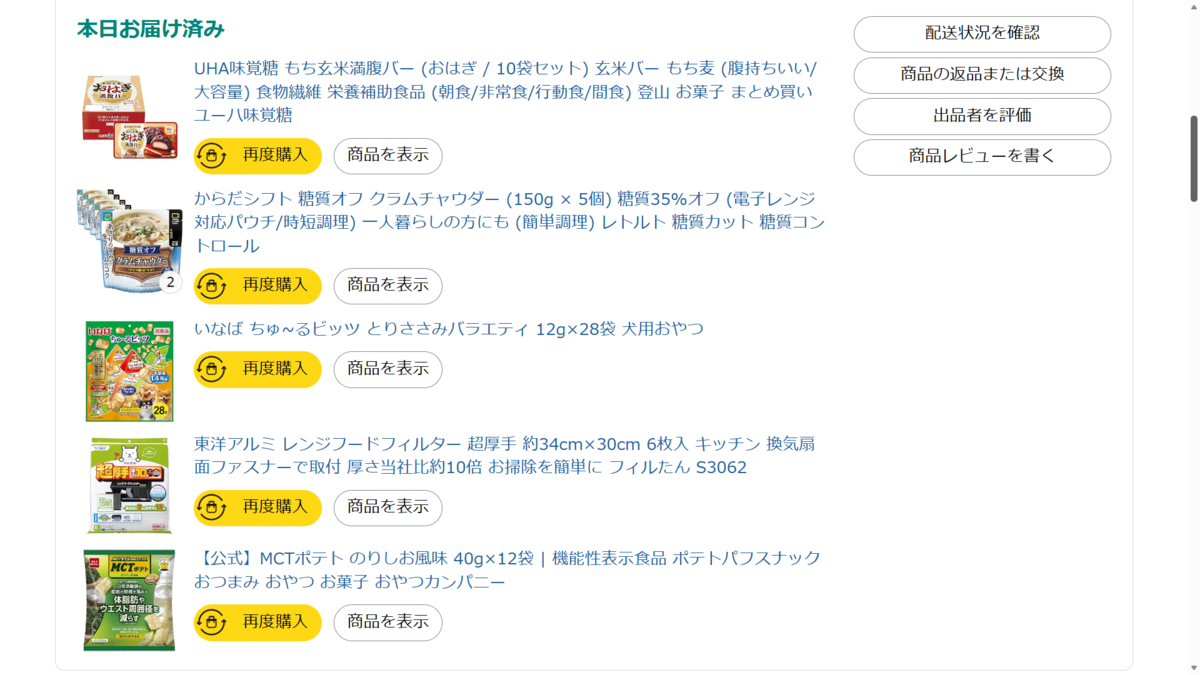1200x675 pixels.
Task: Click 商品を表示 for MCTポテト
Action: 388,623
